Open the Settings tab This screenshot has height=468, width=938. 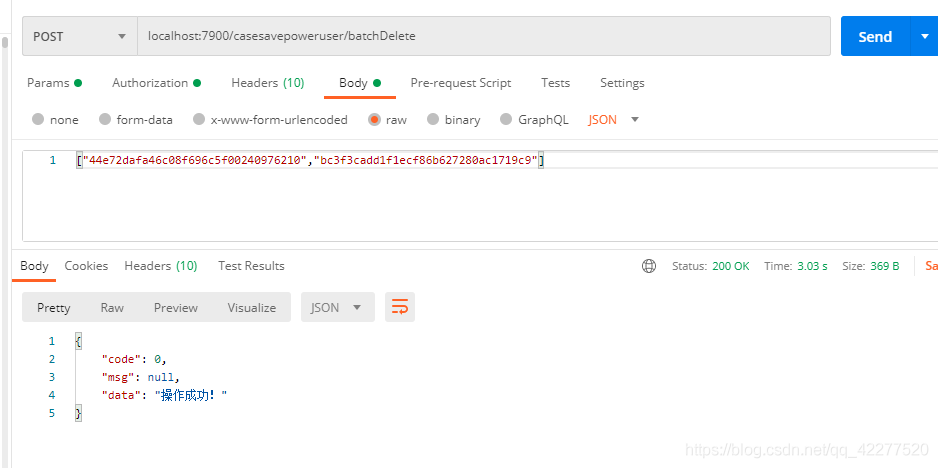(622, 83)
